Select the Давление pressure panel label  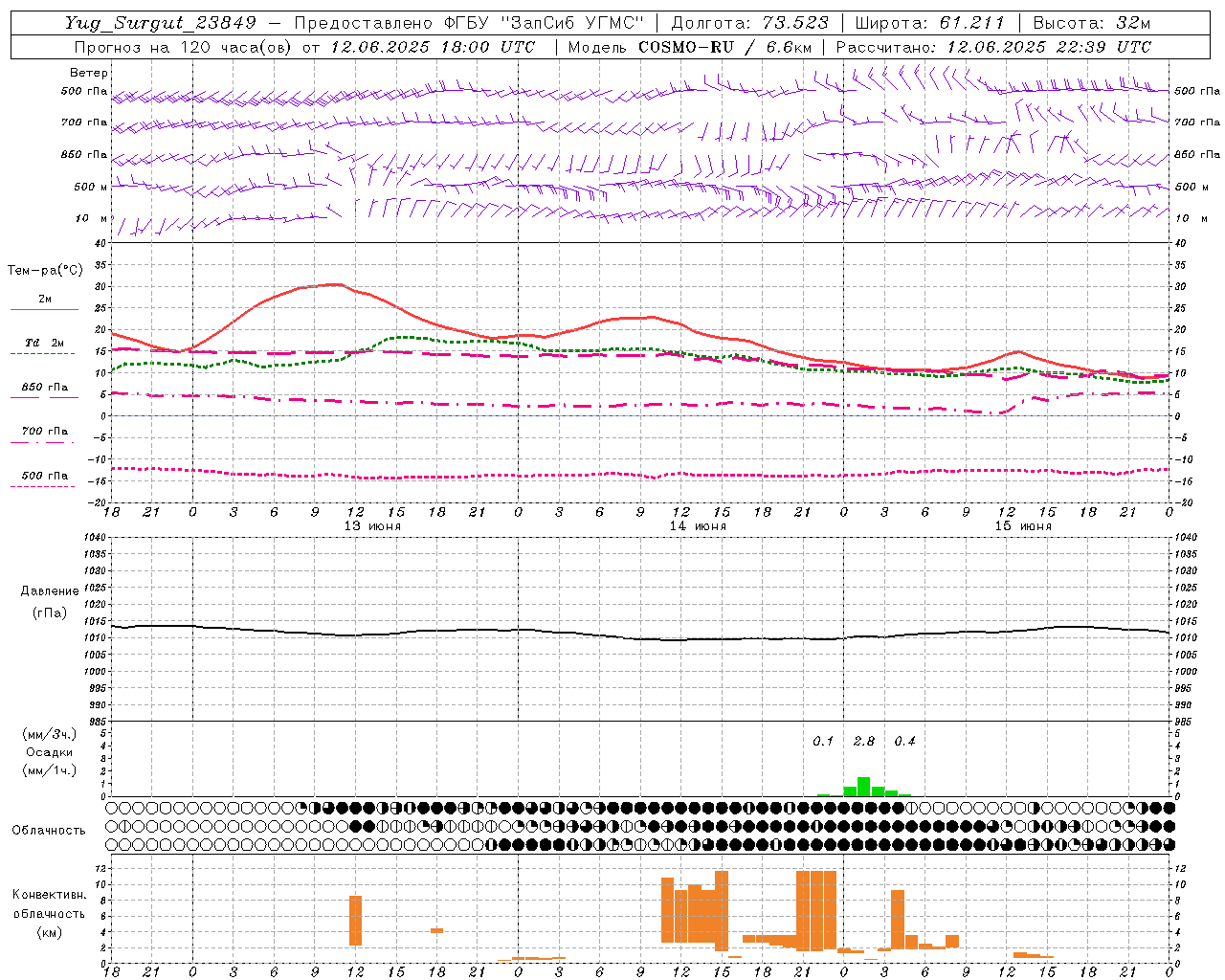coord(50,591)
